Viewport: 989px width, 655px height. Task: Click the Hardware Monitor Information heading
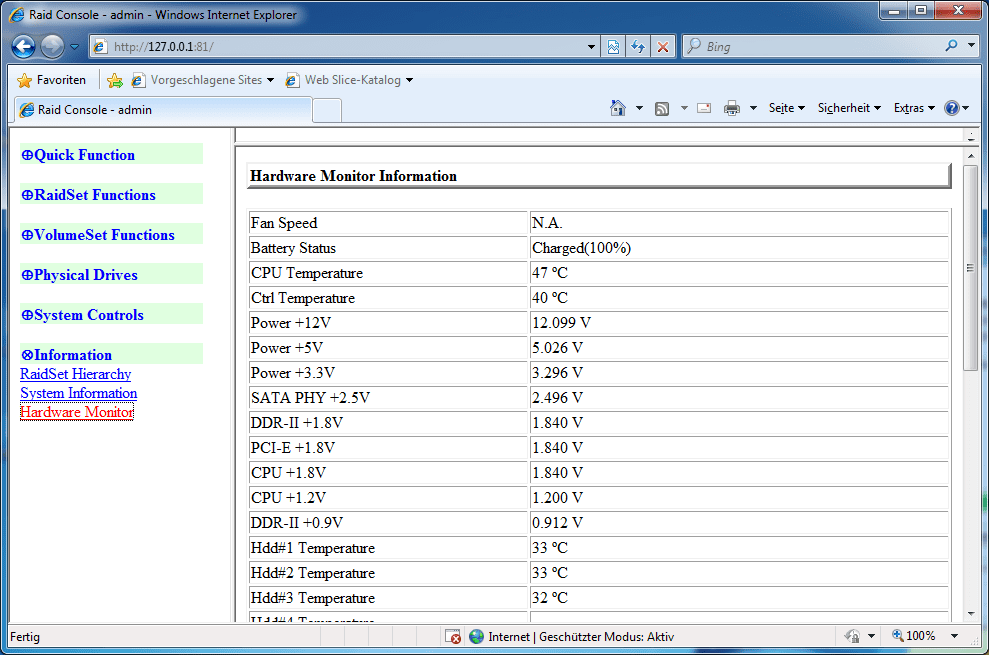353,176
